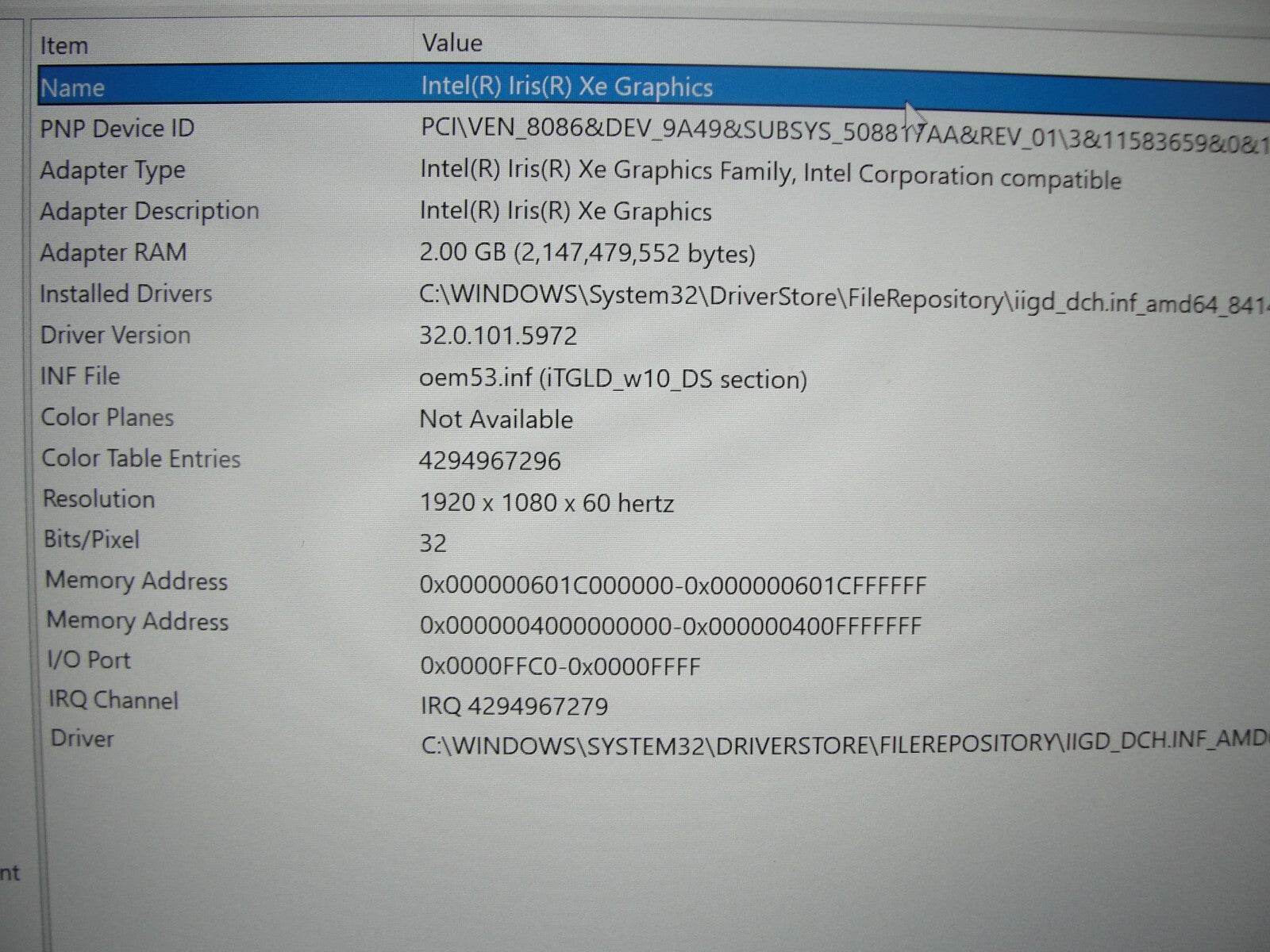
Task: Select Memory Address row starting 0x0000004000000000
Action: (137, 620)
